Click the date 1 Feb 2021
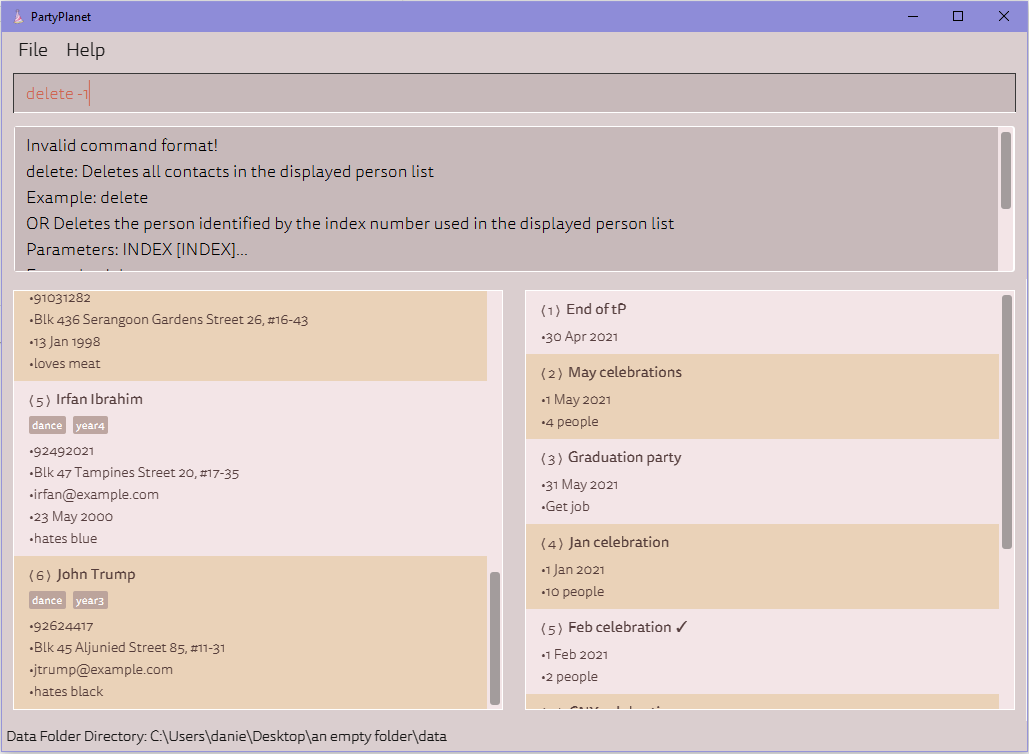 (574, 654)
